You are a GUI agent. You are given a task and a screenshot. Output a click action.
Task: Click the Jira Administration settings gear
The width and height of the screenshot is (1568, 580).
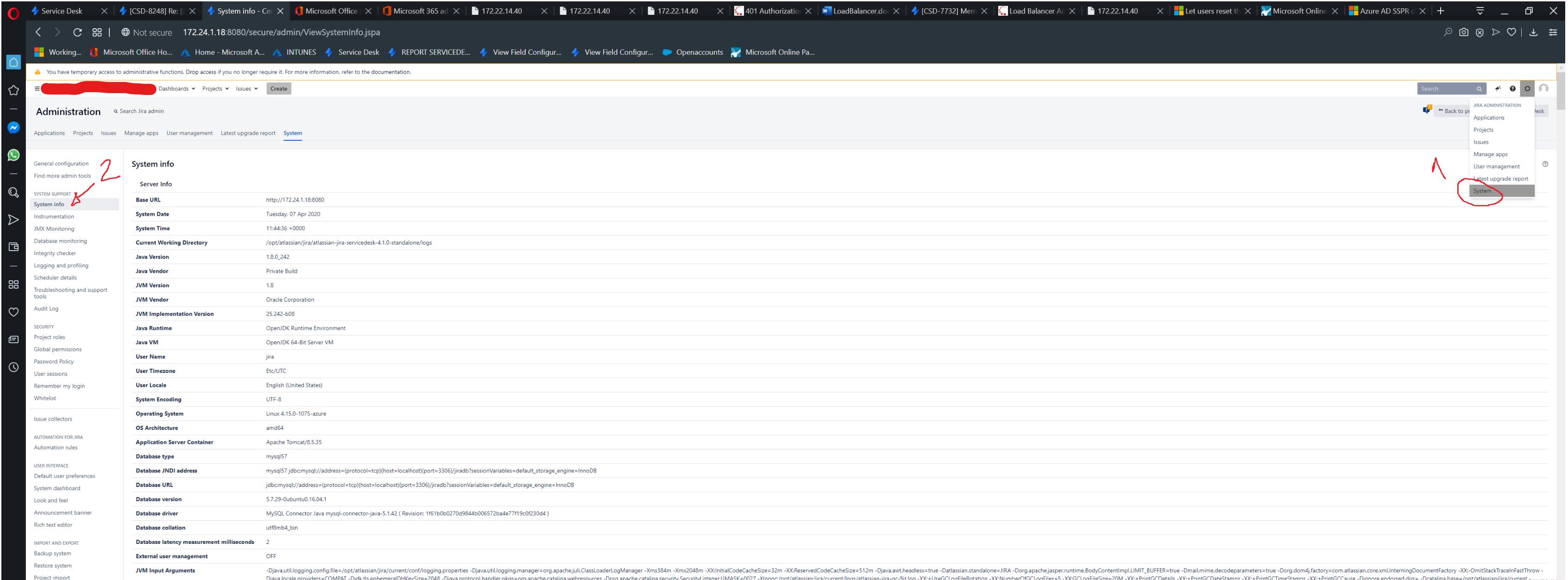click(x=1527, y=88)
